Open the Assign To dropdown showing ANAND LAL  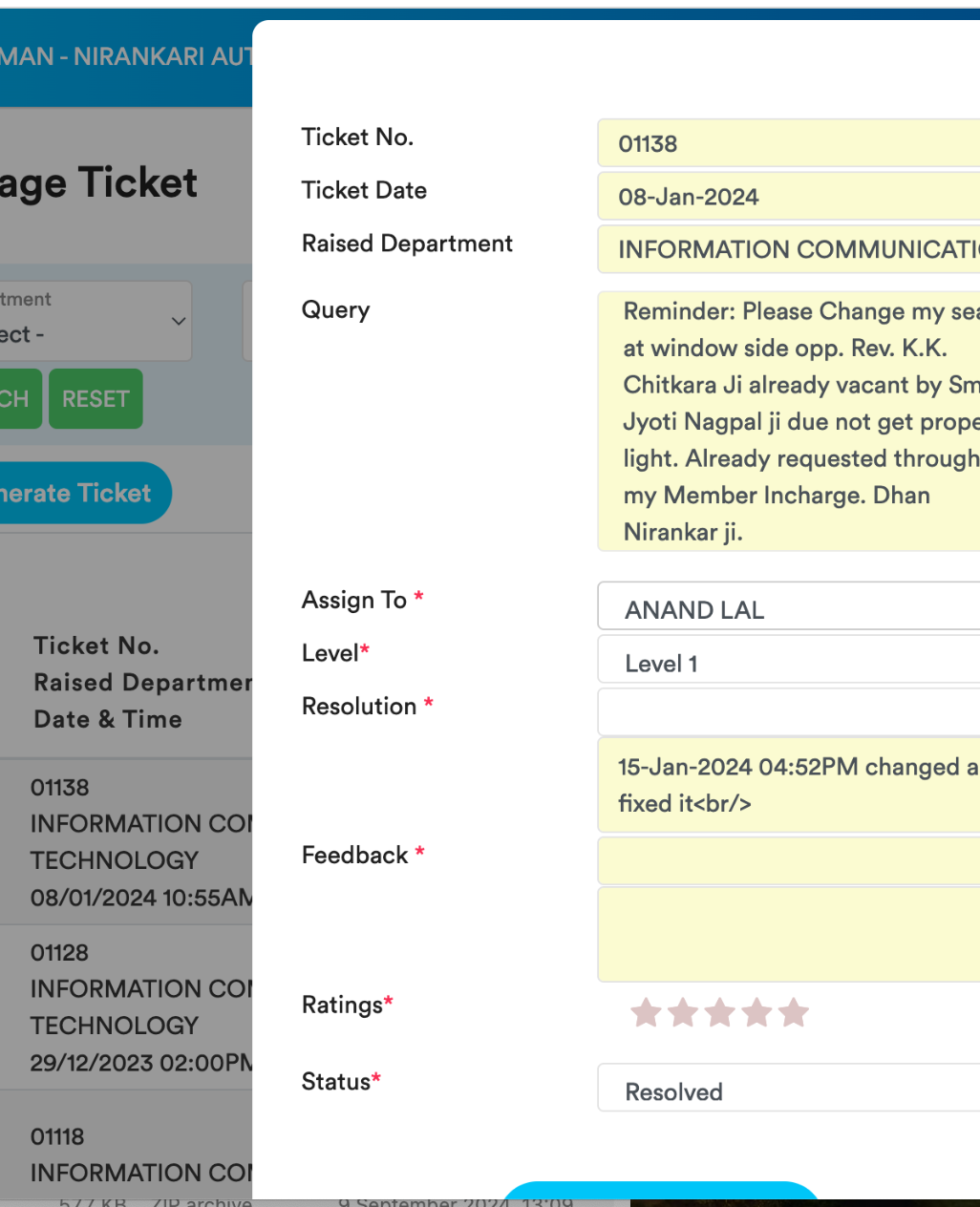(x=788, y=608)
